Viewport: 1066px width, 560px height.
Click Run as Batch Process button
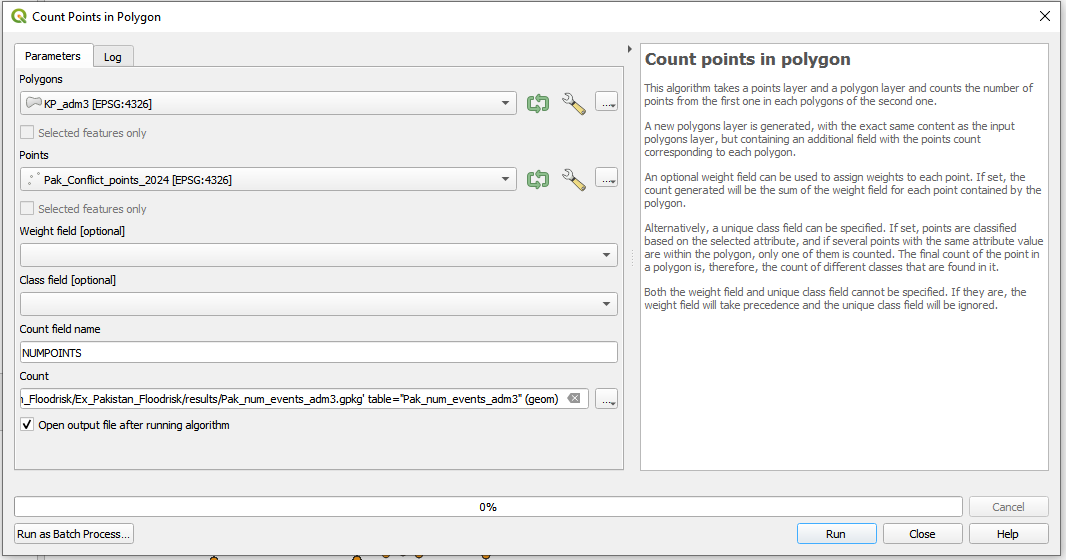click(x=74, y=534)
